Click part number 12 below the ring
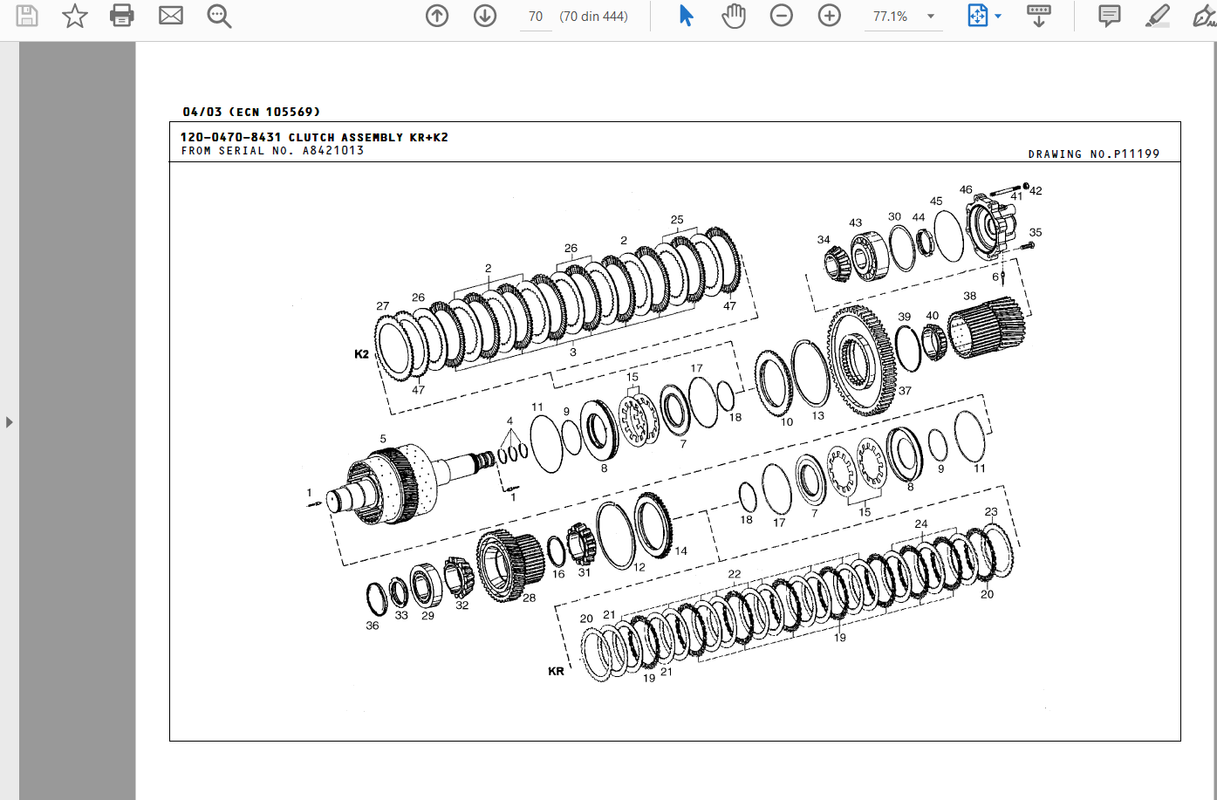Screen dimensions: 1217x800 (x=639, y=567)
